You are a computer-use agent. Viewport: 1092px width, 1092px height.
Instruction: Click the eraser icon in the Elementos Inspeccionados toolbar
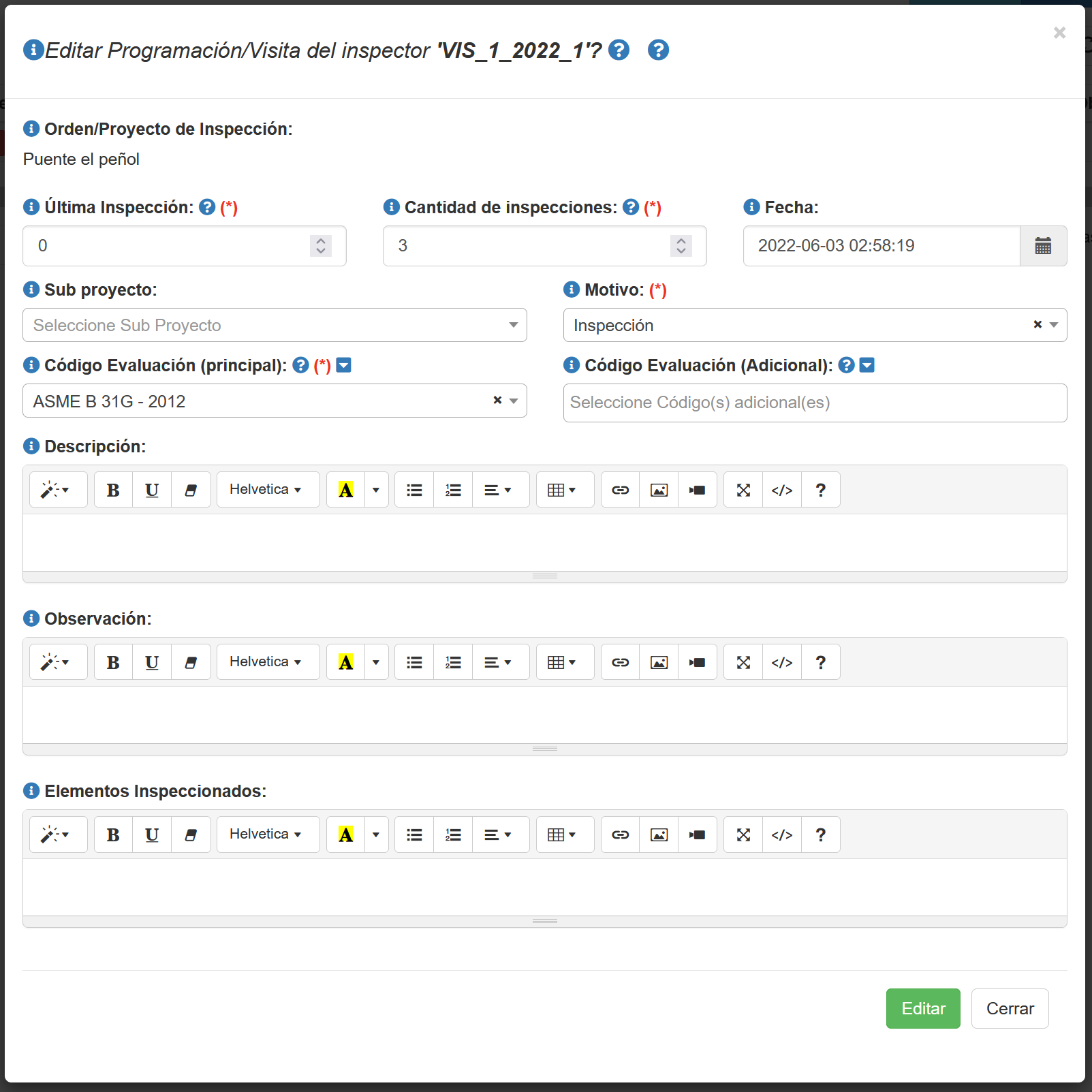[x=191, y=834]
